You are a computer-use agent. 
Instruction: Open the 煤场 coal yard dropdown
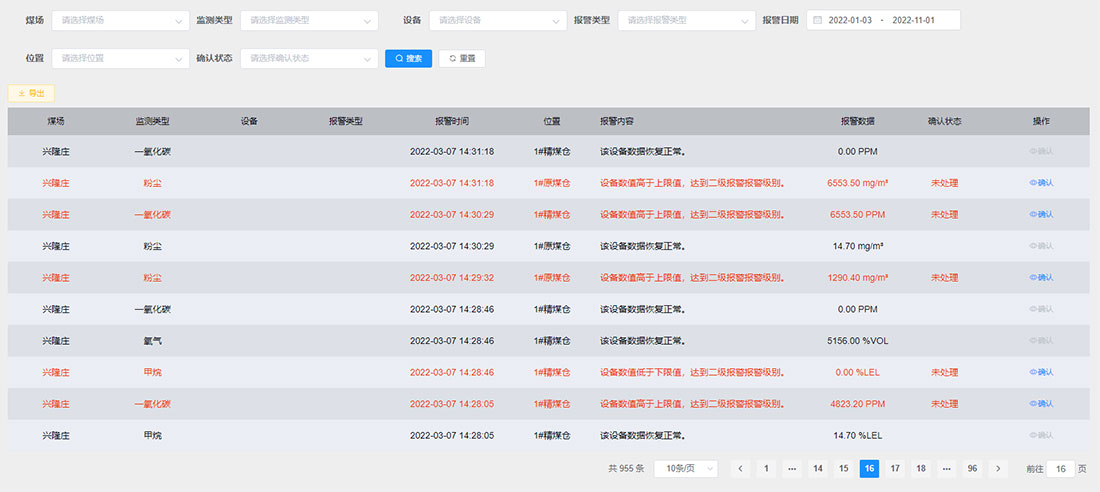tap(119, 20)
